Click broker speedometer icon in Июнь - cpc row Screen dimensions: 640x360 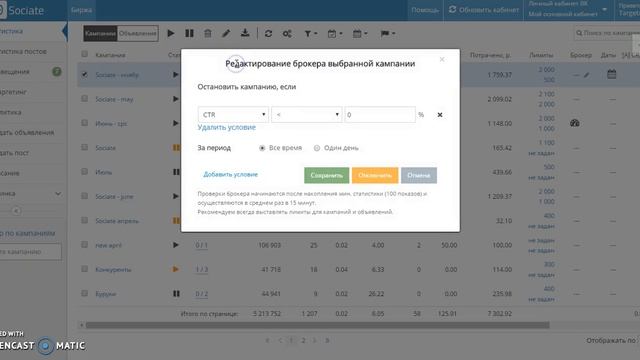click(x=575, y=123)
